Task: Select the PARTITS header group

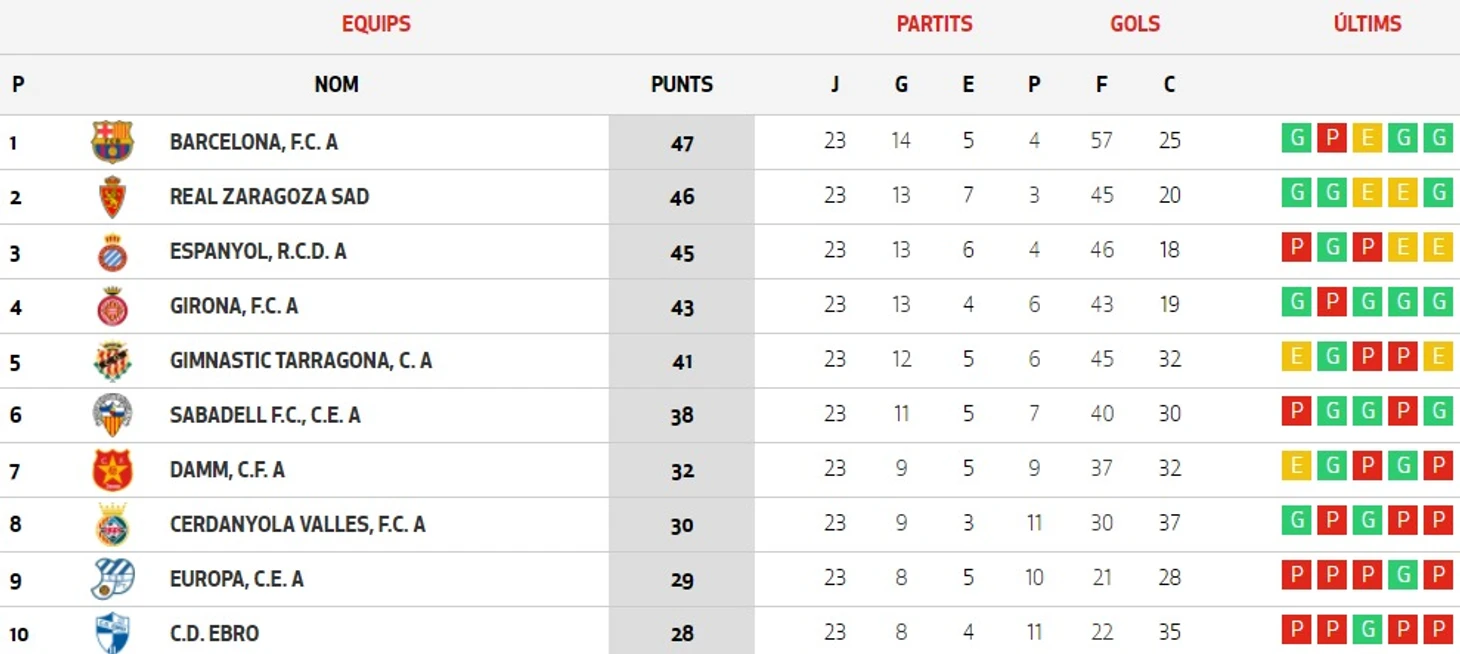Action: pos(934,24)
